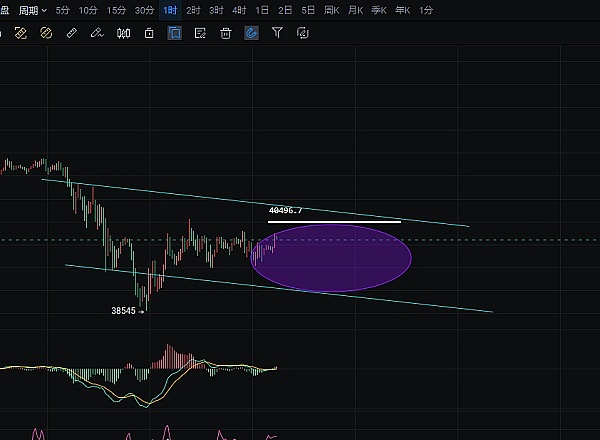Switch to the 4时 timeframe

click(239, 10)
